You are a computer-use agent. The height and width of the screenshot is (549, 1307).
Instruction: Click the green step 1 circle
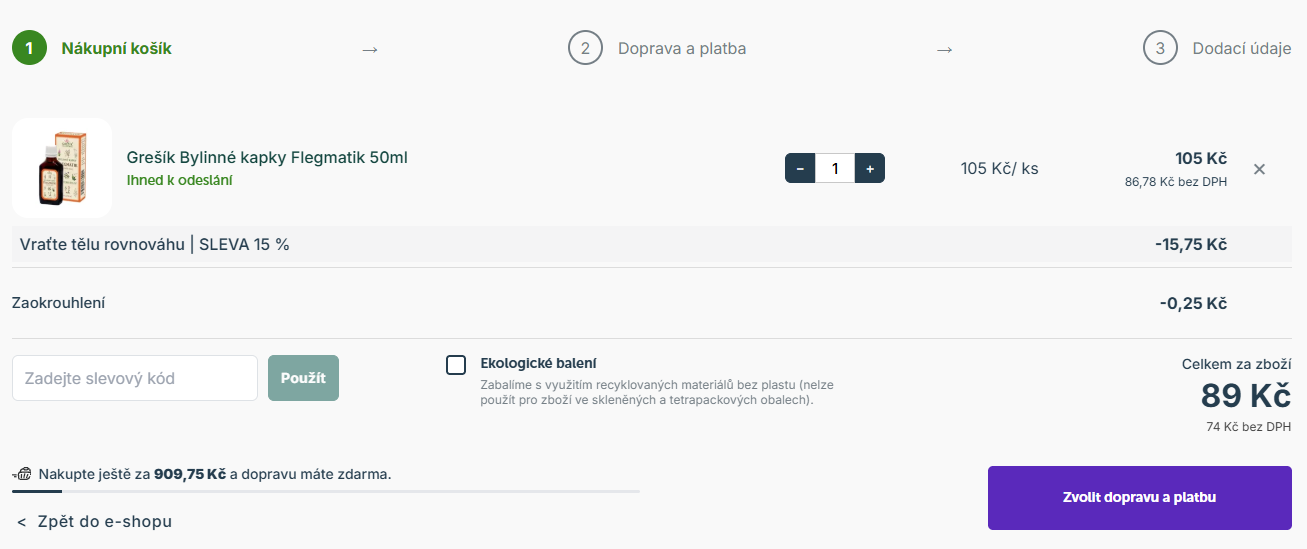(x=29, y=48)
